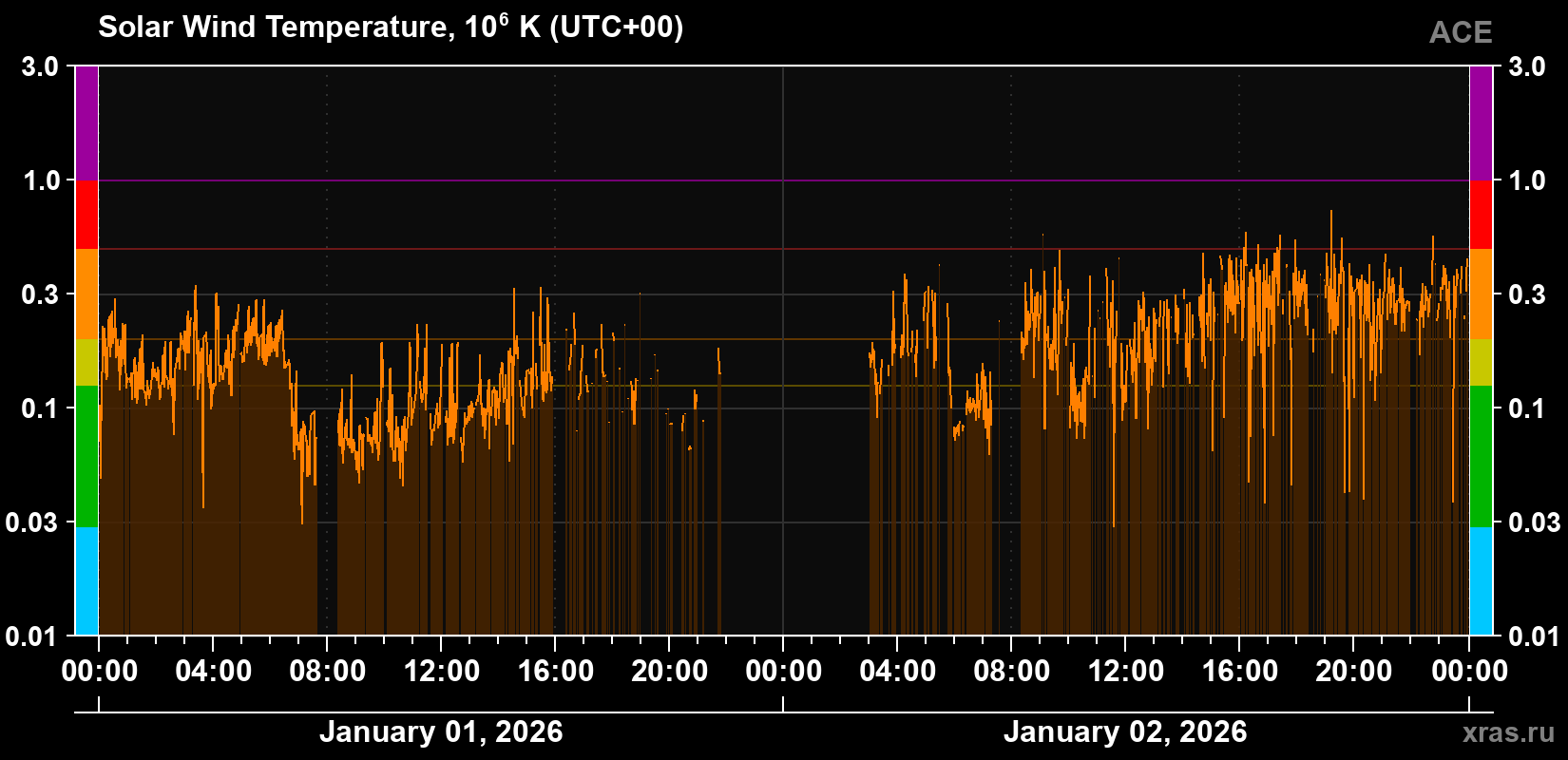This screenshot has width=1568, height=760.
Task: Click the purple band on the right color scale
Action: (x=1481, y=123)
